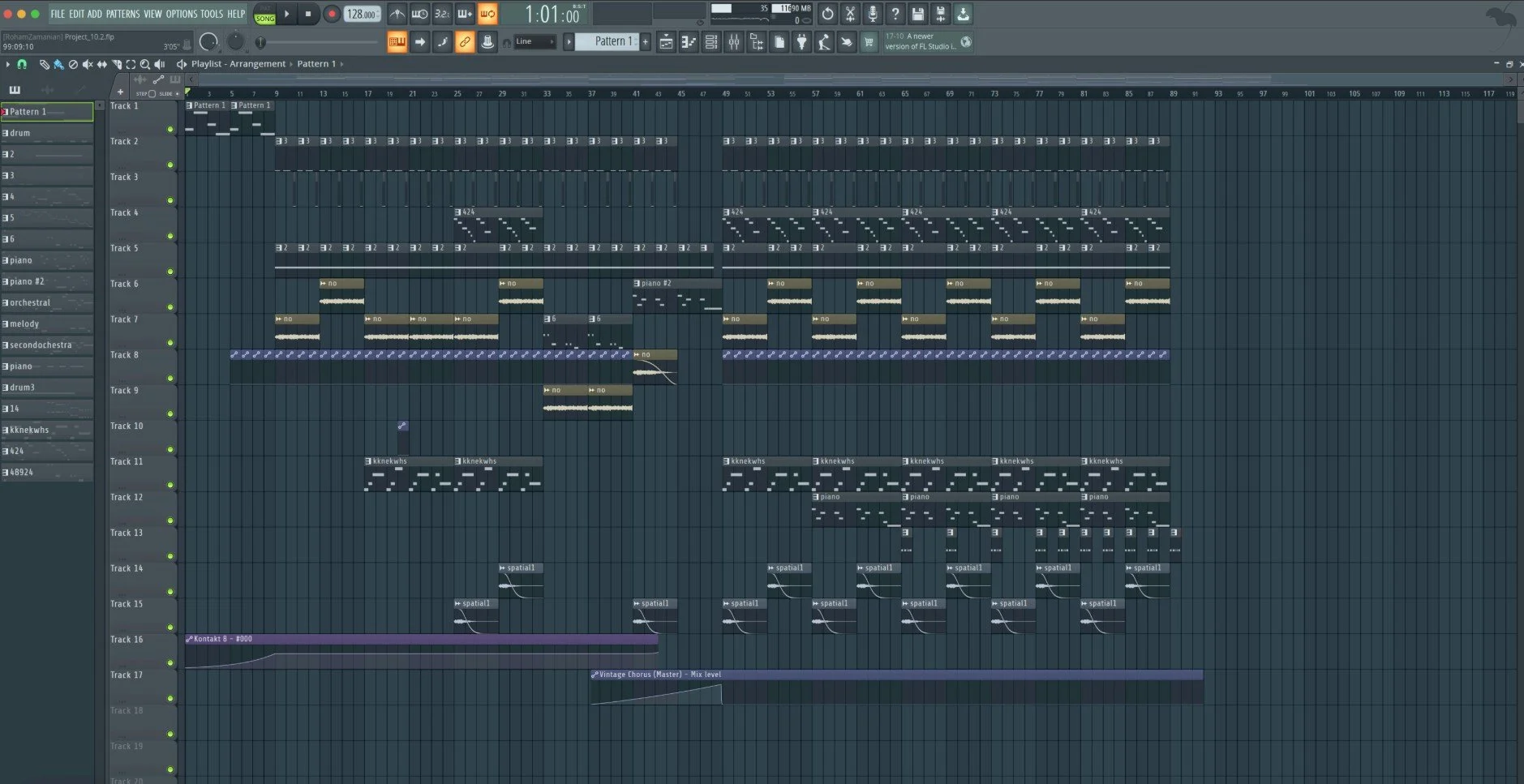Toggle link chain icon in toolbar
Screen dimensions: 1524x784
(x=465, y=42)
